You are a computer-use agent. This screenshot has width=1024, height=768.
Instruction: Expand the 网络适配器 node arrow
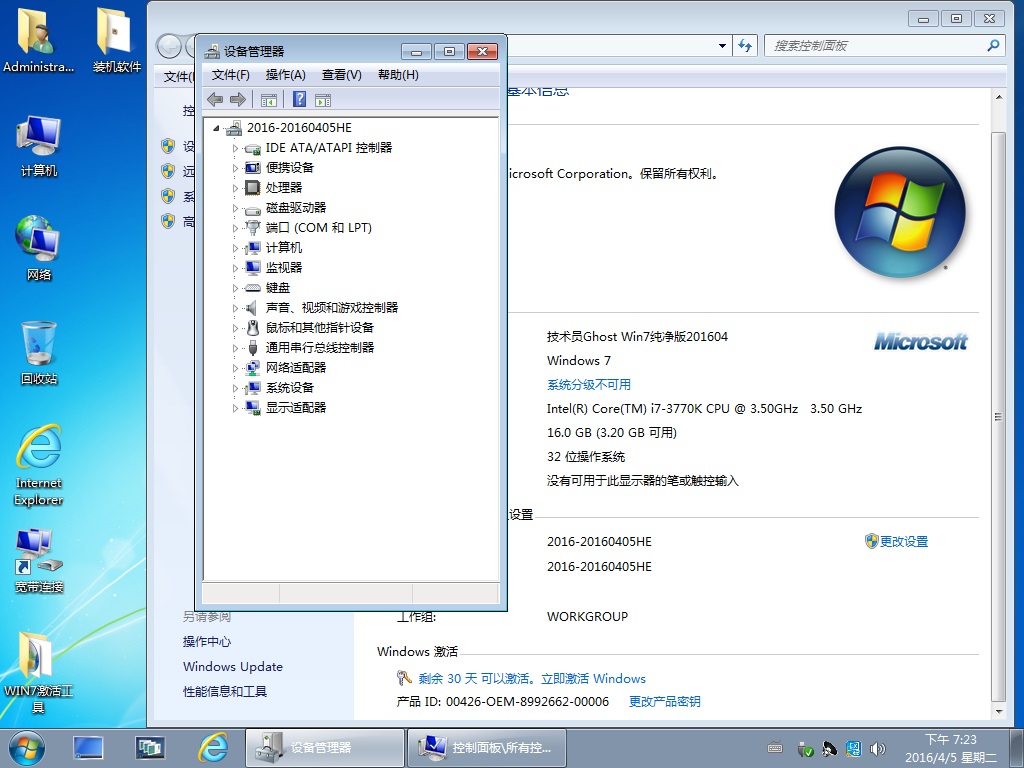[x=236, y=368]
